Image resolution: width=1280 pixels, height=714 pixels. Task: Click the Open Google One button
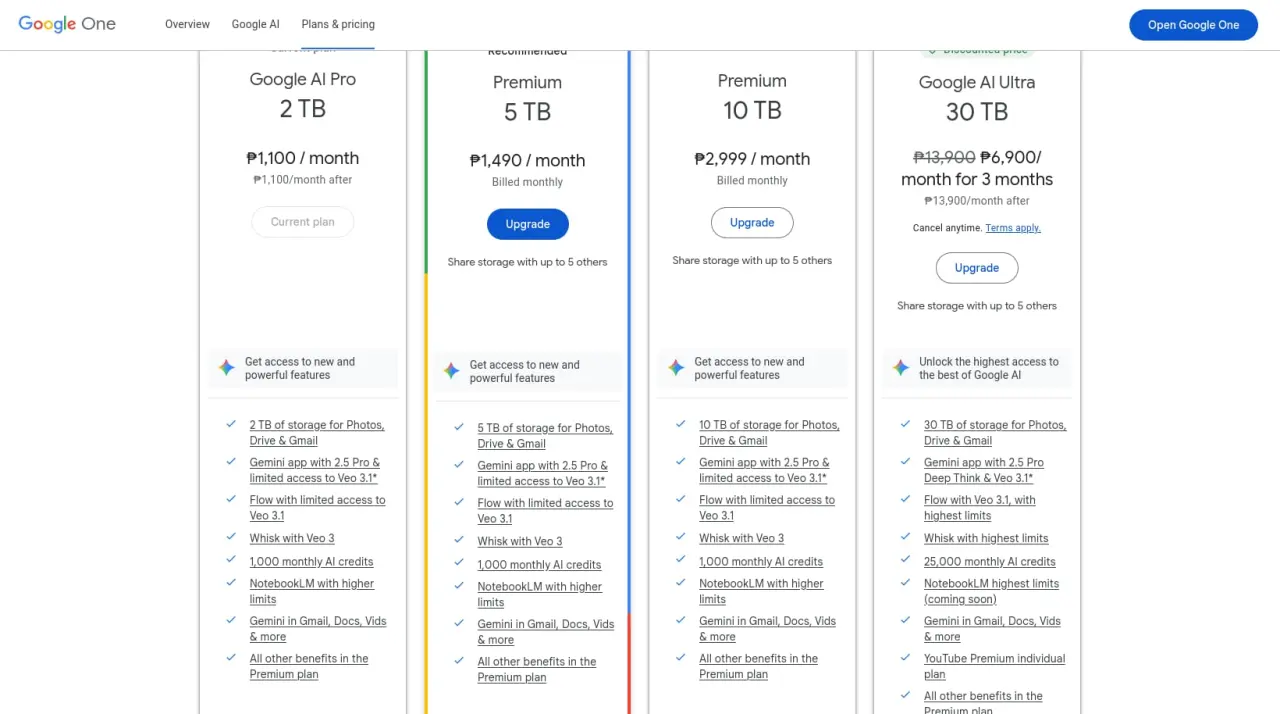click(x=1193, y=25)
